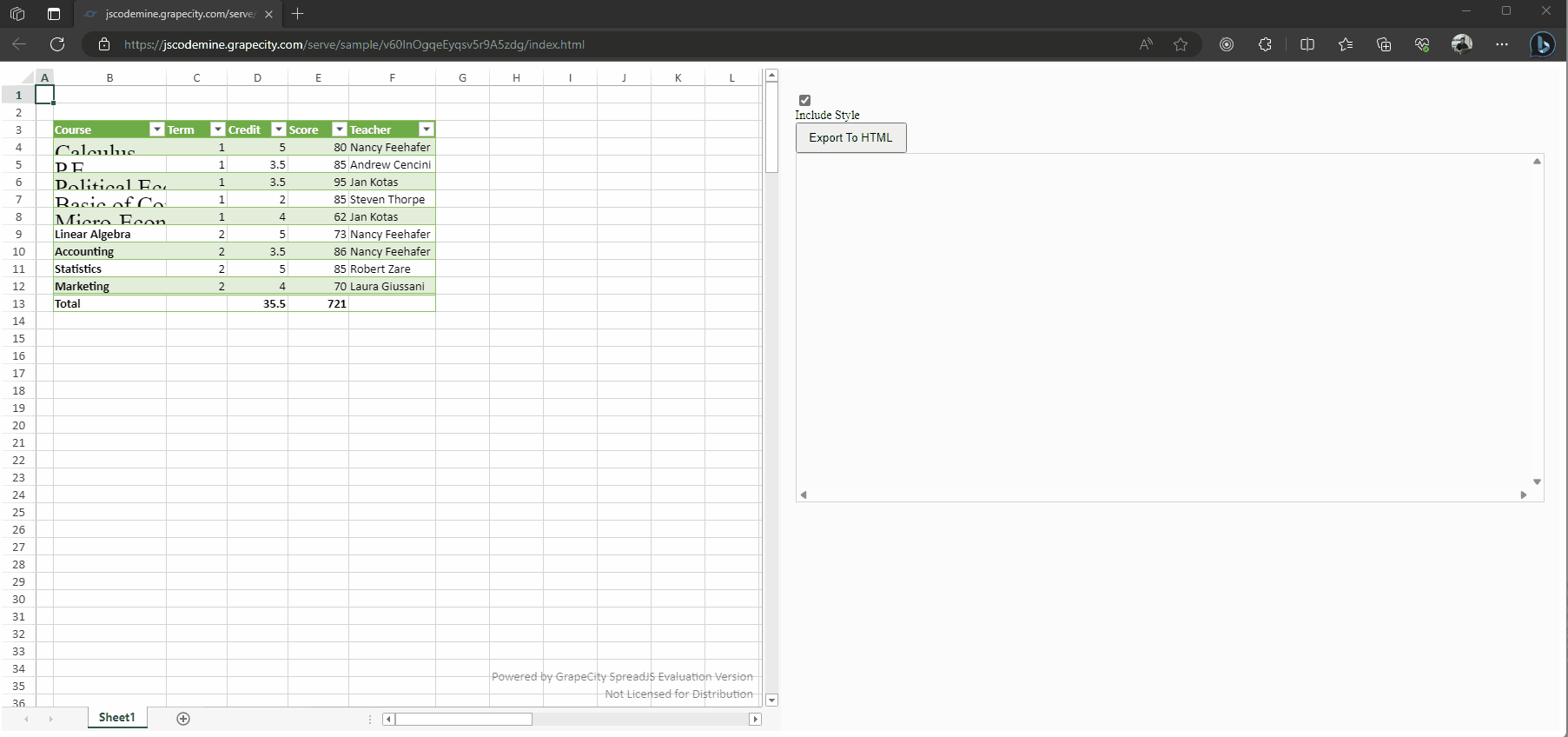1568x737 pixels.
Task: Expand the Teacher column filter dropdown
Action: pos(427,129)
